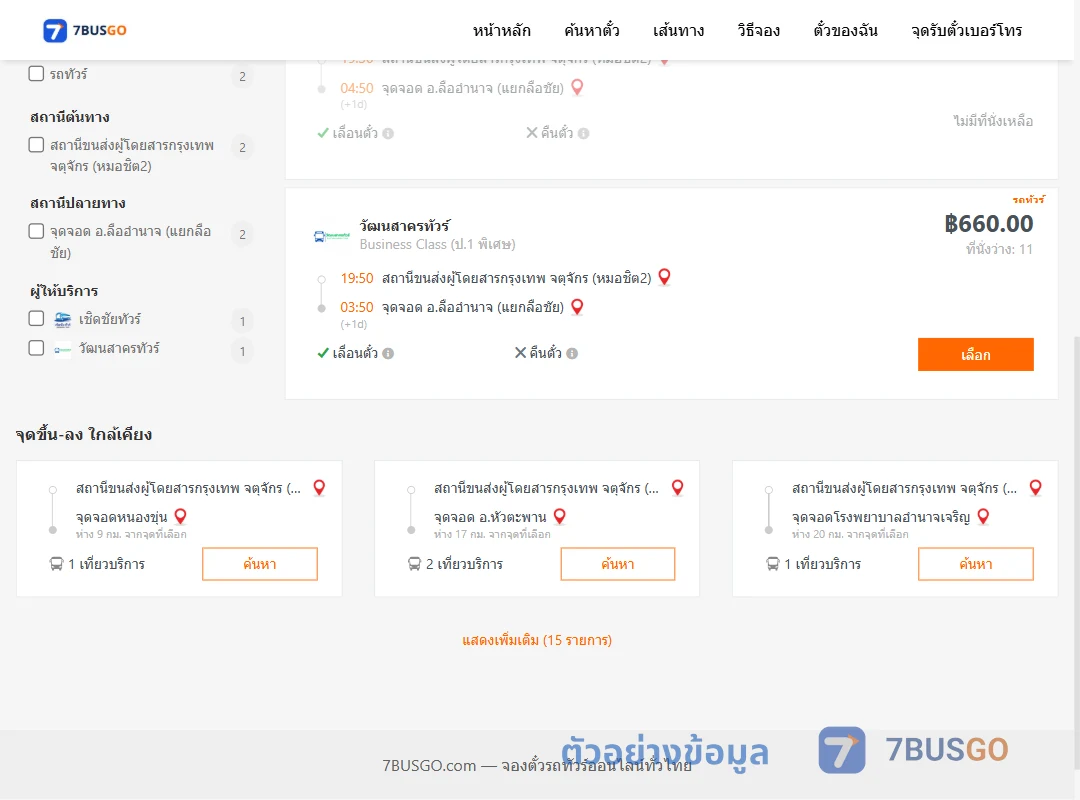Click map pin beside จุดจอดโรงพยาบาลอำนาจเจริญ
This screenshot has width=1080, height=800.
[x=984, y=516]
